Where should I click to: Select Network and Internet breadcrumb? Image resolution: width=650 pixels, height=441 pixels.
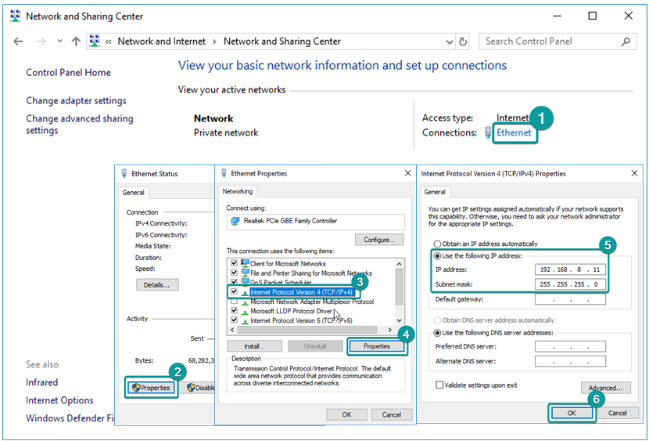pos(161,41)
